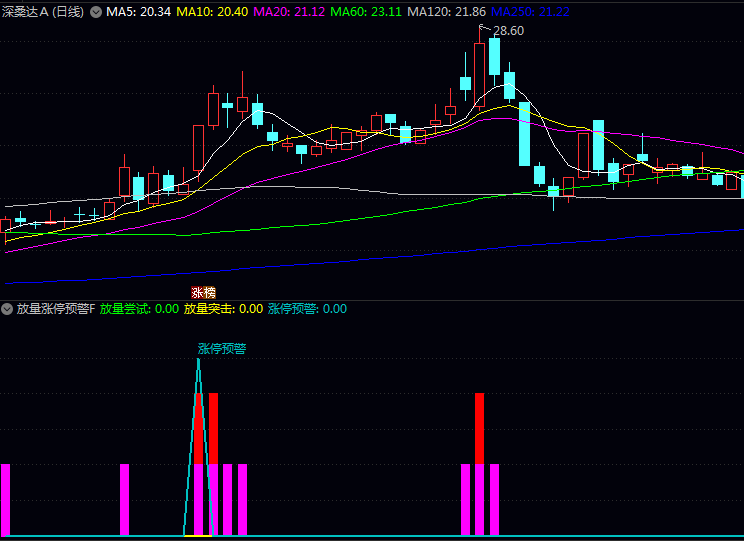Click the 涨停预警 label above the cyan spike
744x541 pixels.
(x=222, y=349)
